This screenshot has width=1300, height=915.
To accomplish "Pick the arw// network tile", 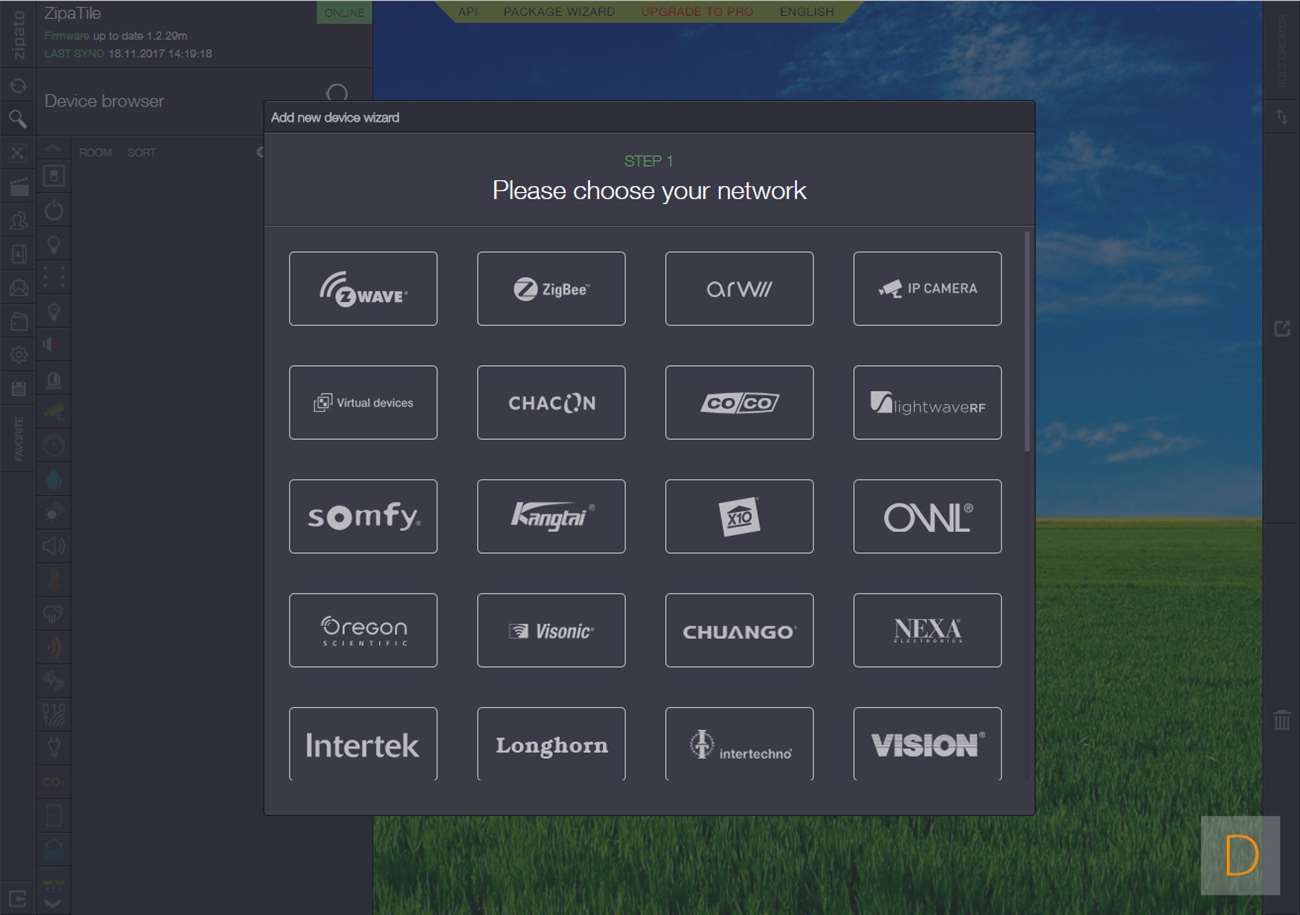I will click(739, 288).
